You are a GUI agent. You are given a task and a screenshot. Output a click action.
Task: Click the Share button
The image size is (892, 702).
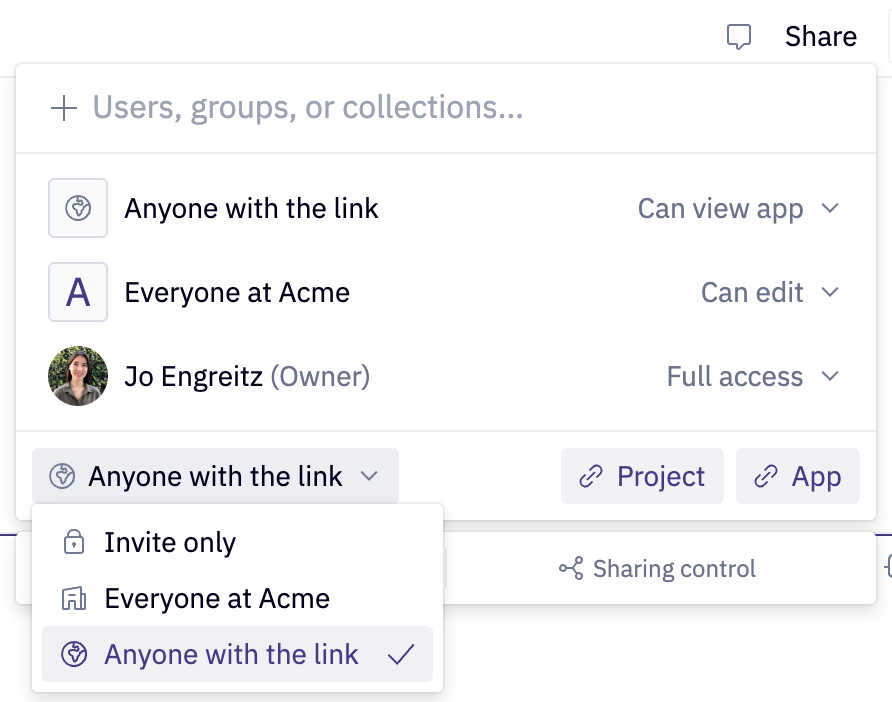point(820,36)
